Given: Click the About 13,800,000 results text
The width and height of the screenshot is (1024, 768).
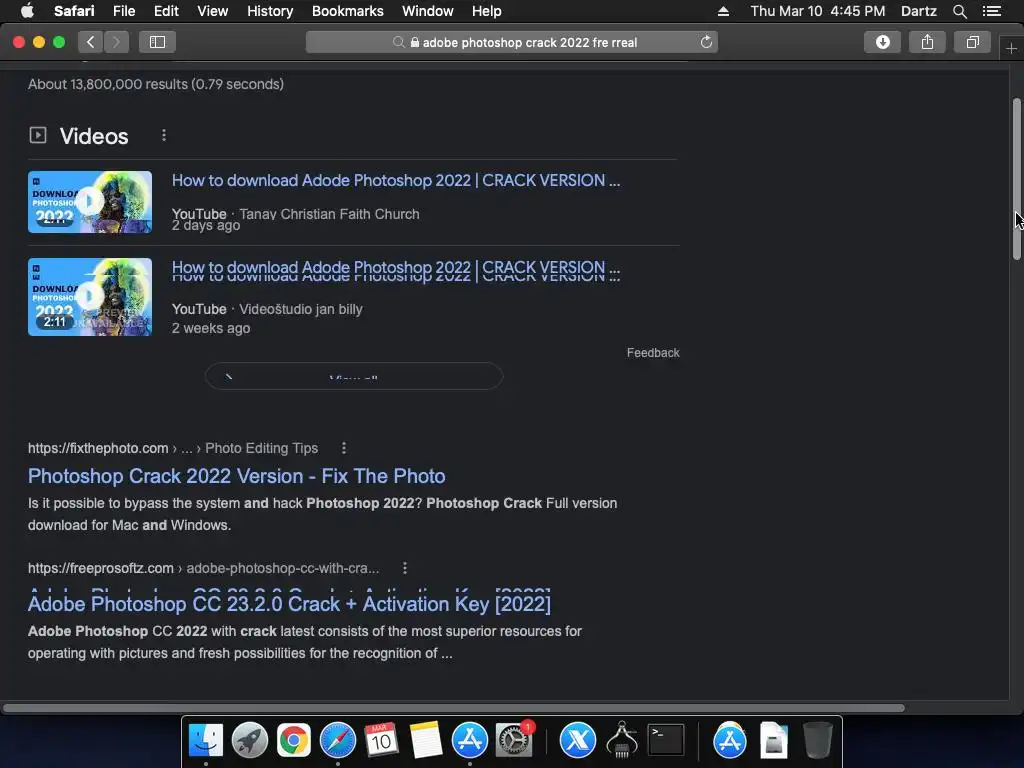Looking at the screenshot, I should point(155,84).
